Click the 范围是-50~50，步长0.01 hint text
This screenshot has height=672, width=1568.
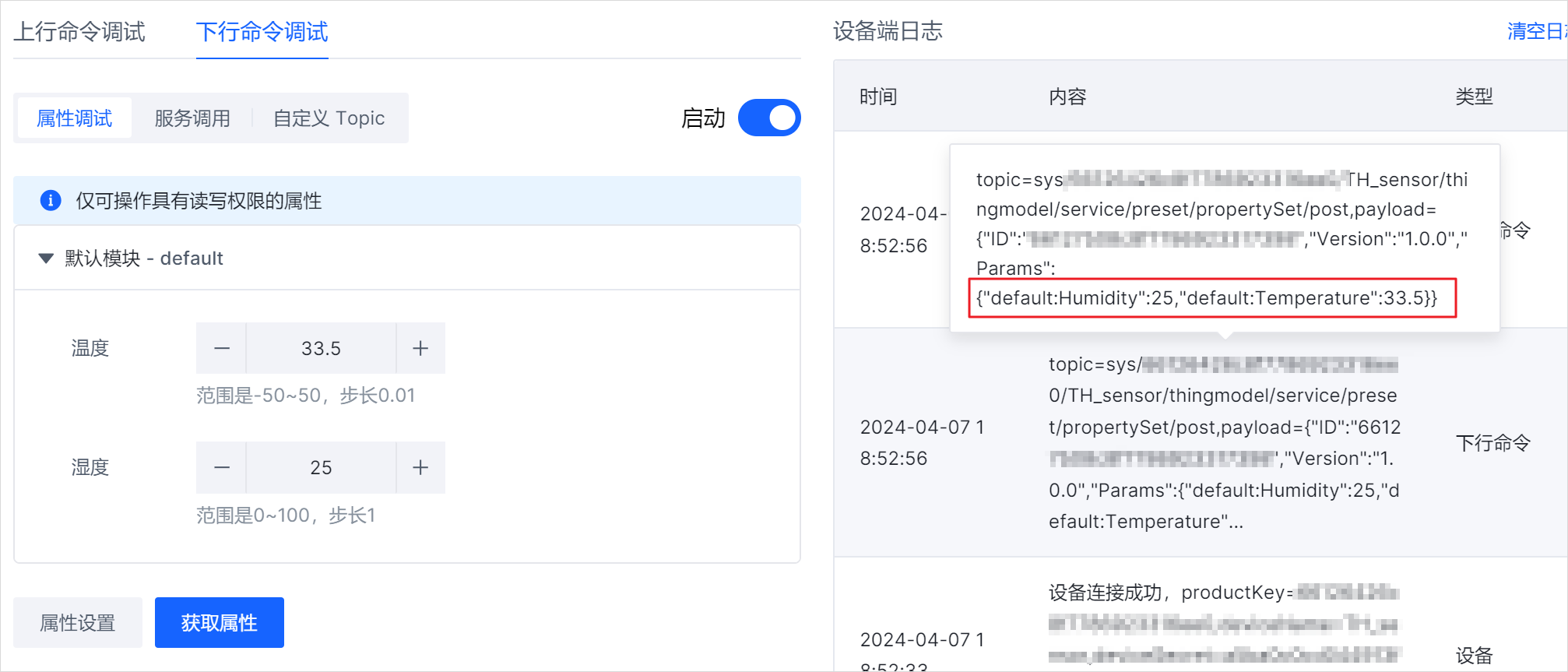click(305, 396)
